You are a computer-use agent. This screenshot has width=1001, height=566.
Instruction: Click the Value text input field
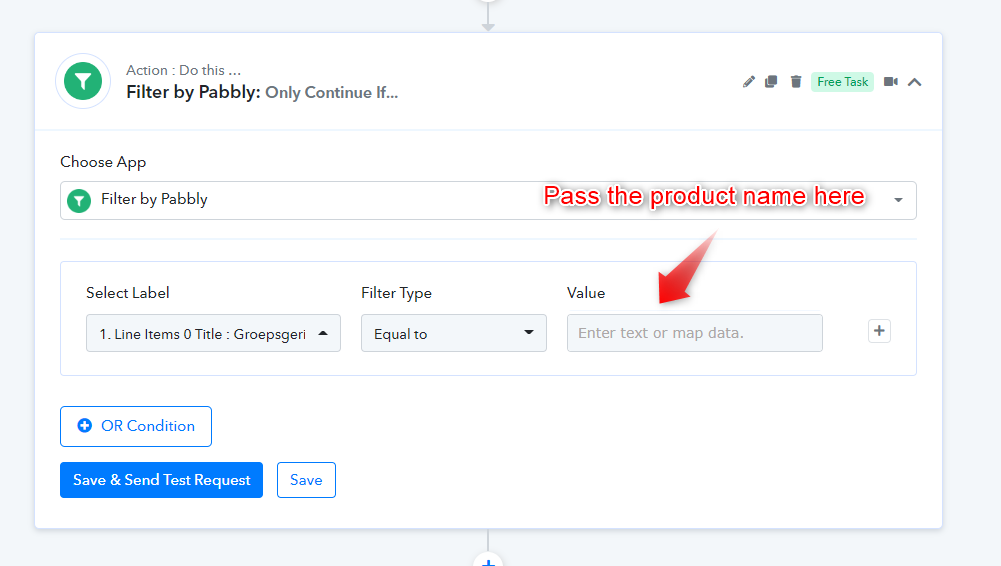pos(695,333)
